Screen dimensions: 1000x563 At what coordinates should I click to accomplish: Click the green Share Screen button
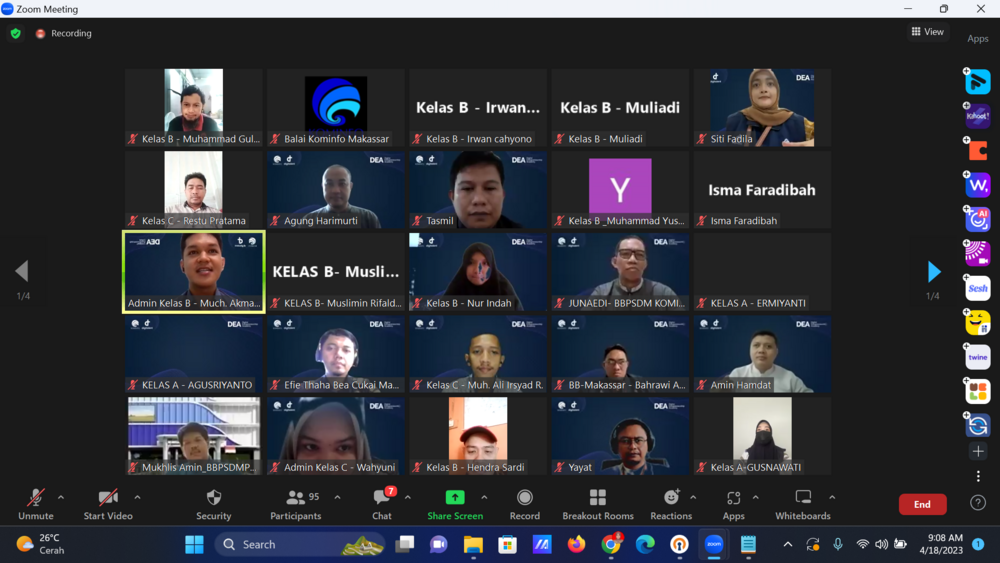click(455, 503)
